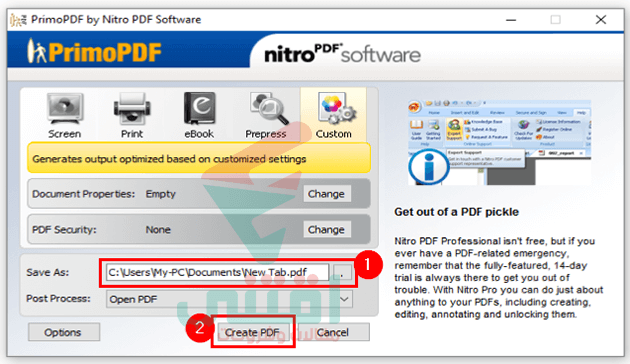Viewport: 630px width, 364px height.
Task: Click the Save As file path field
Action: pyautogui.click(x=217, y=272)
